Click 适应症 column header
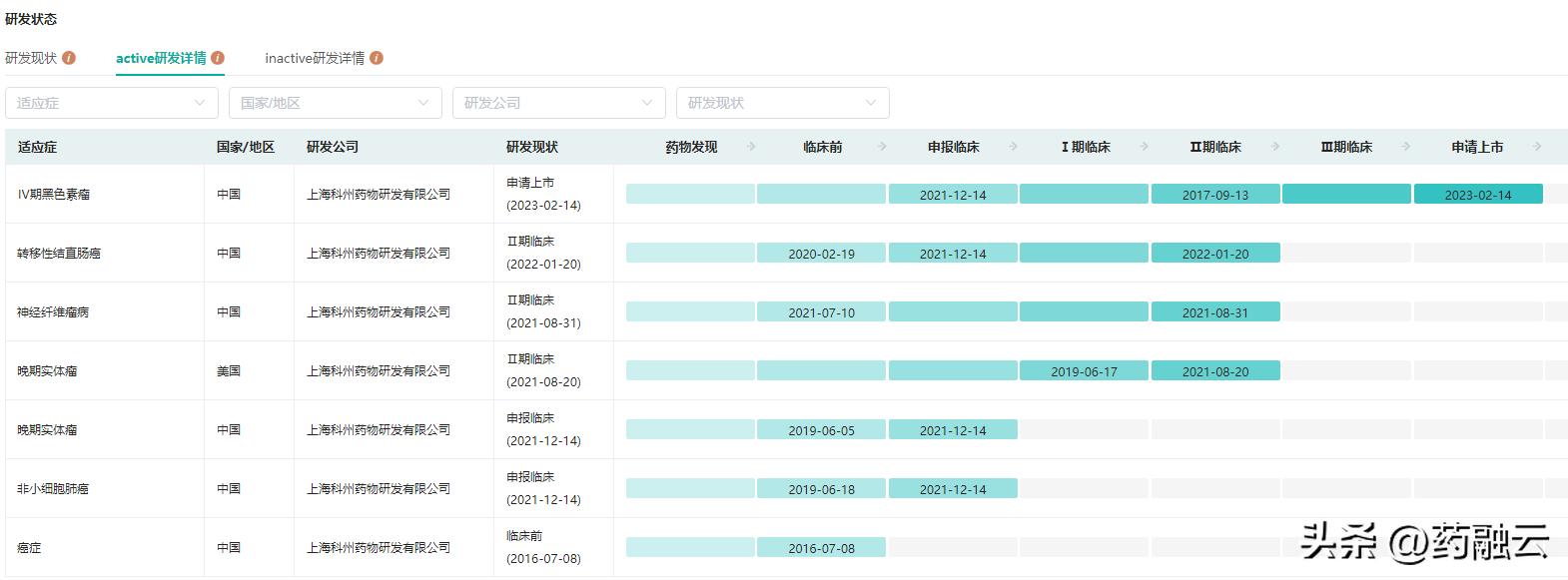Viewport: 1568px width, 580px height. tap(37, 147)
